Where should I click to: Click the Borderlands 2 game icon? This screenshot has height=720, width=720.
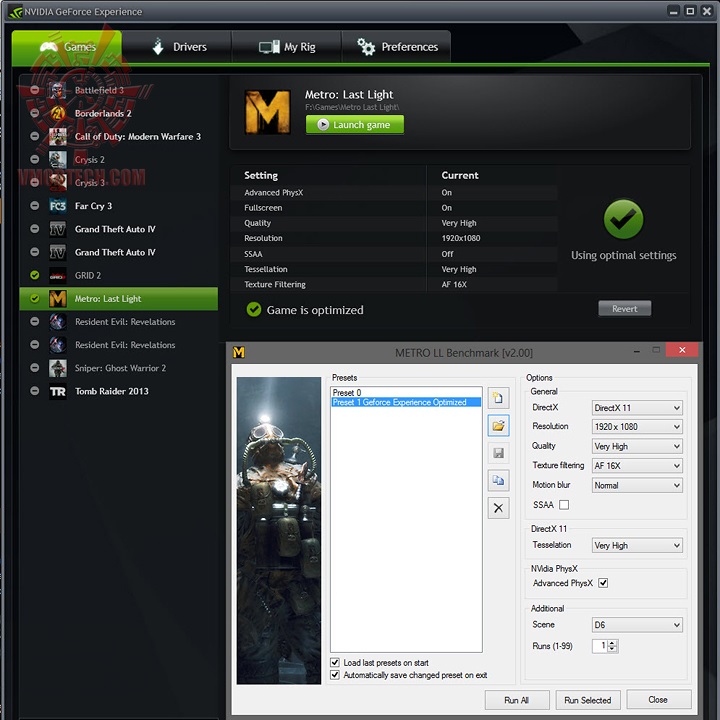click(57, 113)
